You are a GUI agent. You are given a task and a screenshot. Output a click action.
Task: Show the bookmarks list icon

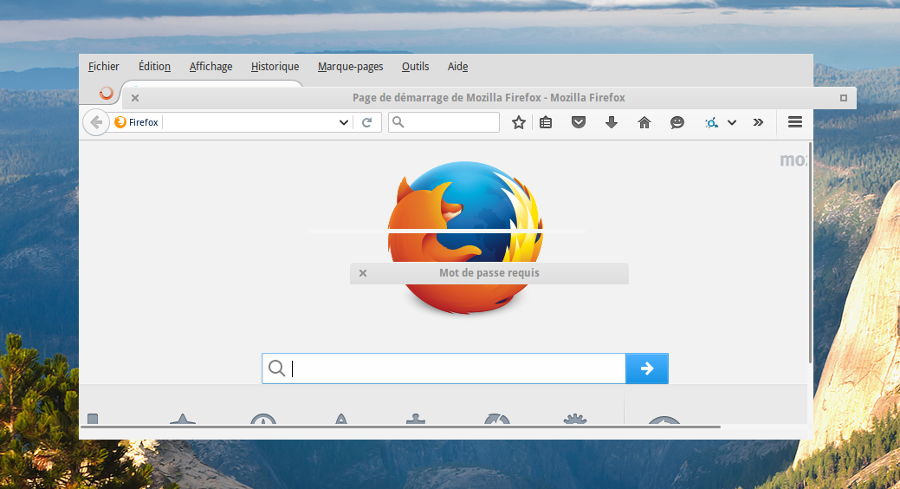pos(545,122)
